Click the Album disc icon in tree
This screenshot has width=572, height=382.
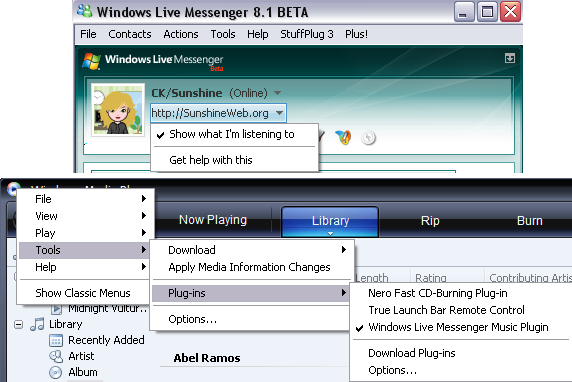pos(55,373)
